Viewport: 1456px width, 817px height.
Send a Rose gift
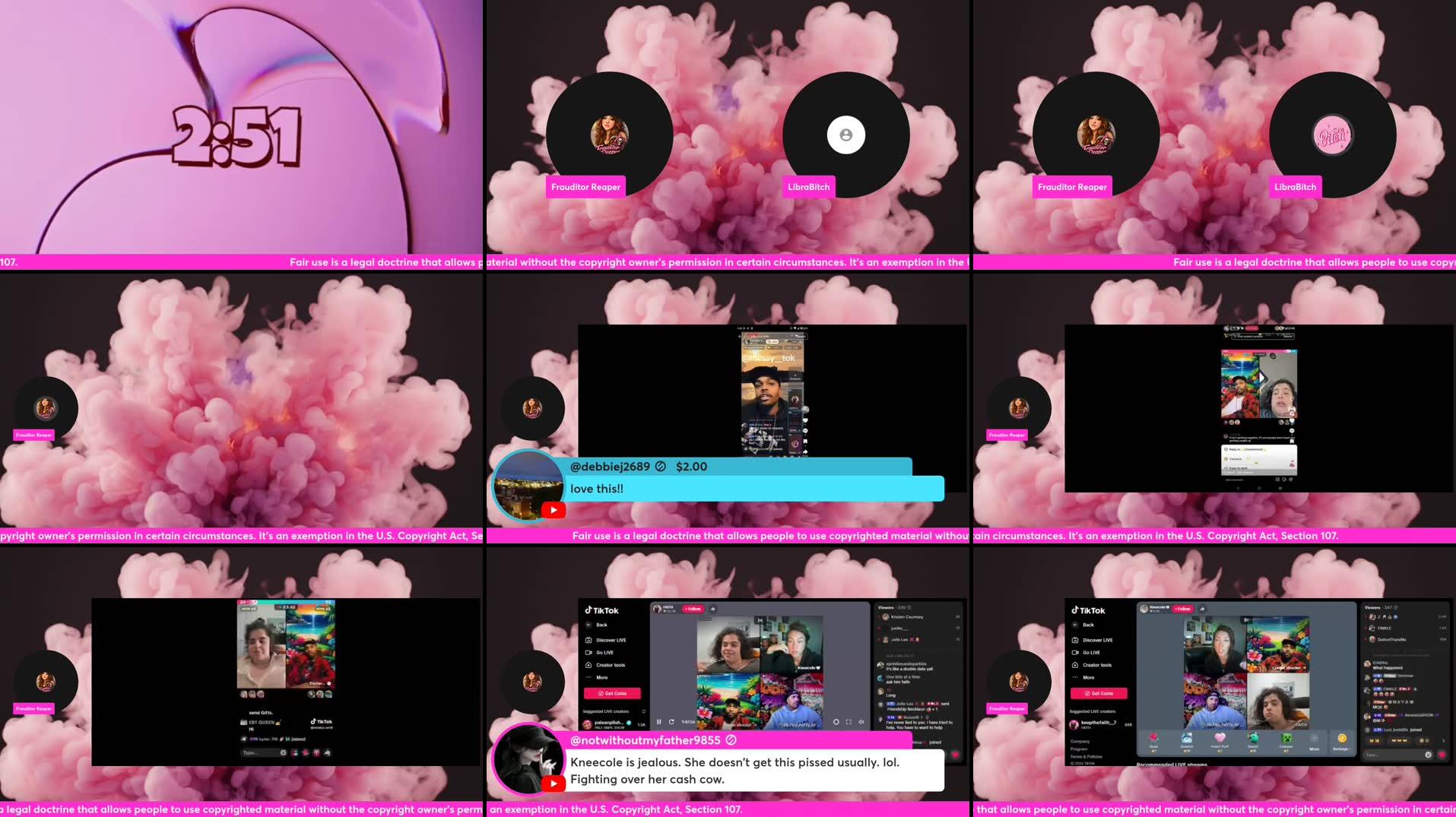1153,740
